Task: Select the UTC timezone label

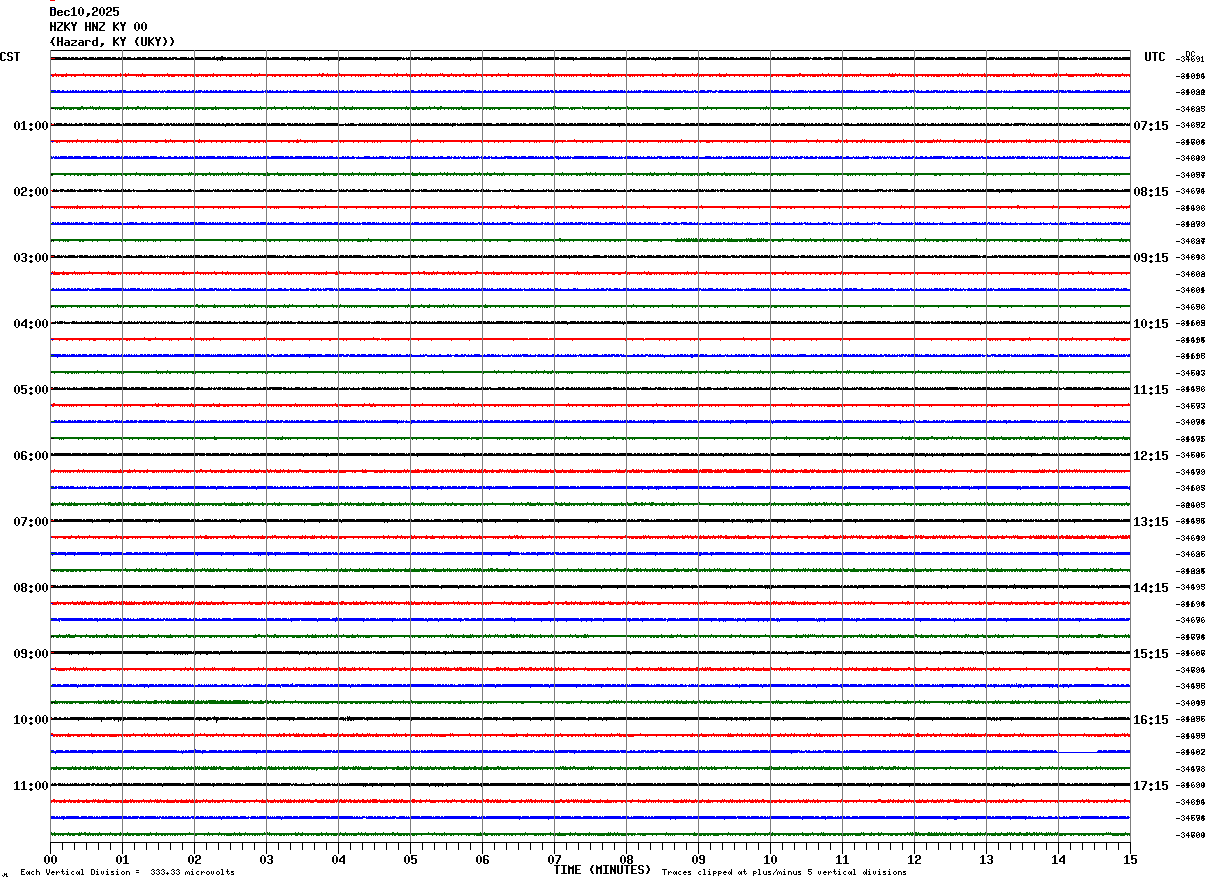Action: coord(1155,57)
